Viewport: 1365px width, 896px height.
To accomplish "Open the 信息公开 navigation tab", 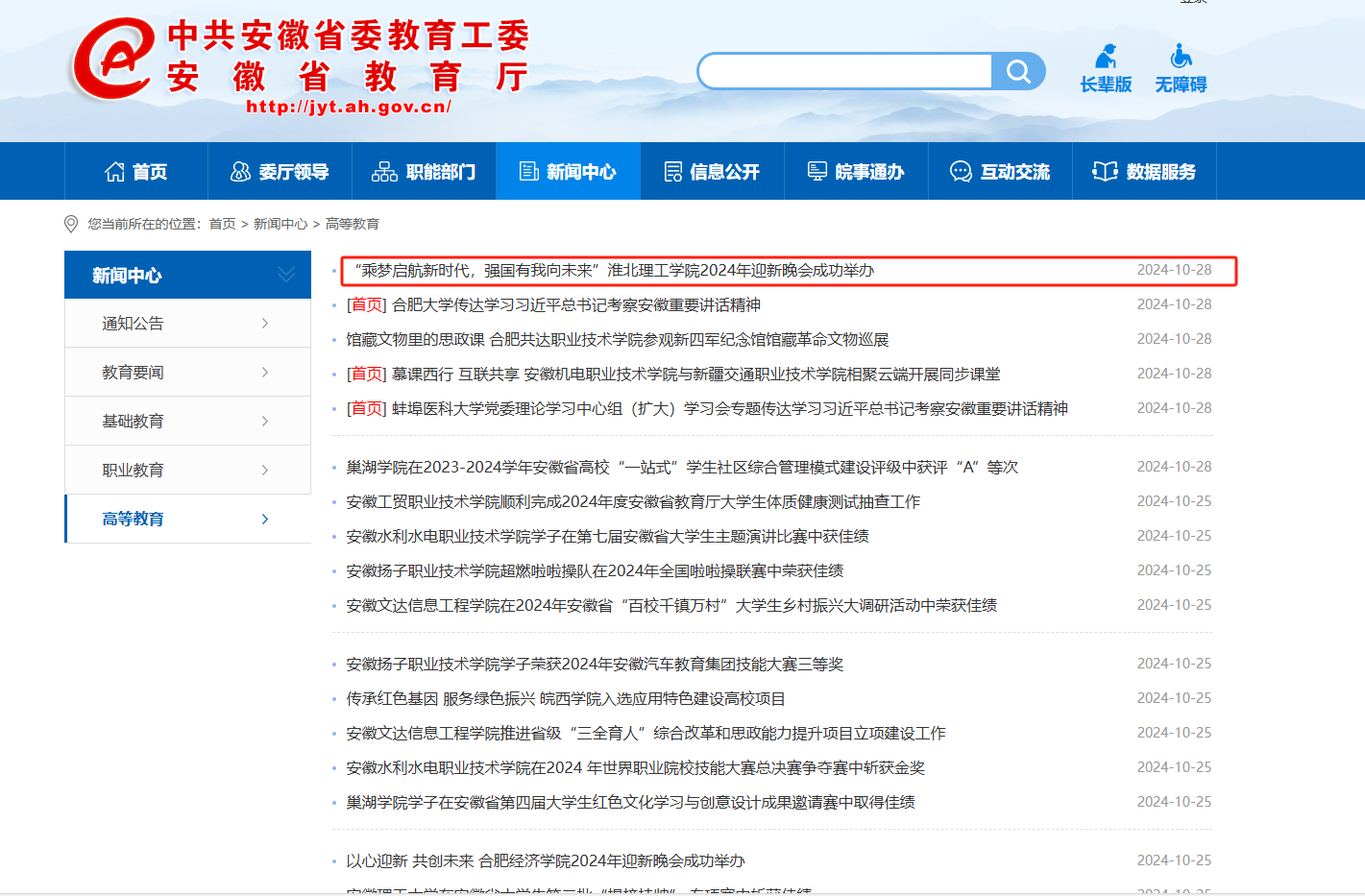I will tap(712, 172).
